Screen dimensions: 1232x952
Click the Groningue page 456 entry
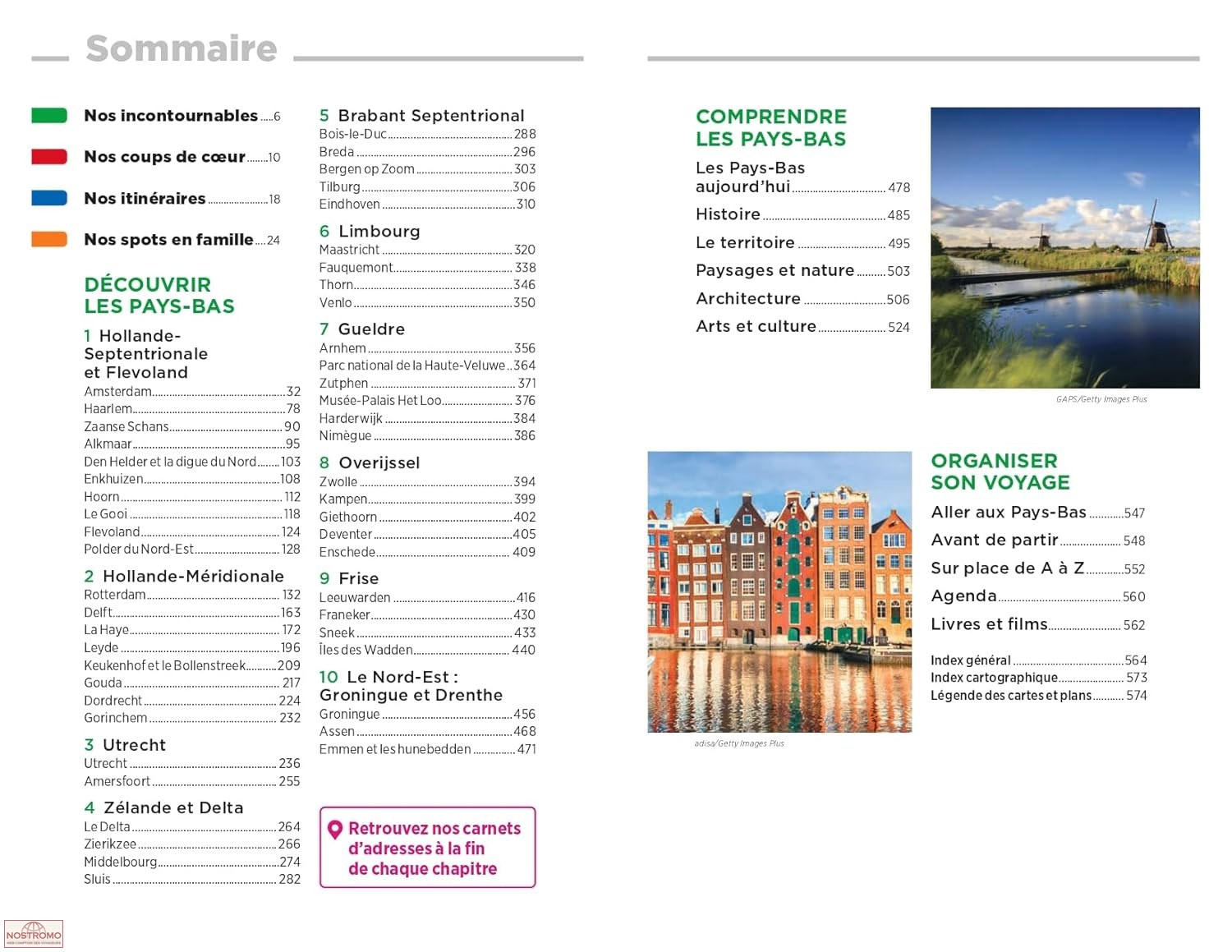428,715
